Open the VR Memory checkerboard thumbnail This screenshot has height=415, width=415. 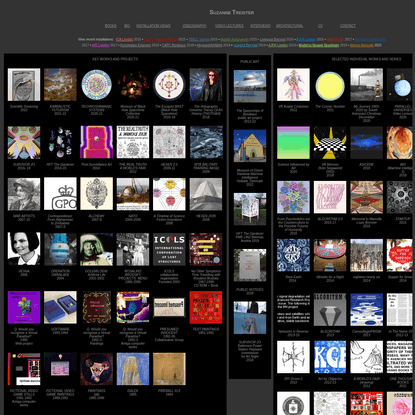330,142
